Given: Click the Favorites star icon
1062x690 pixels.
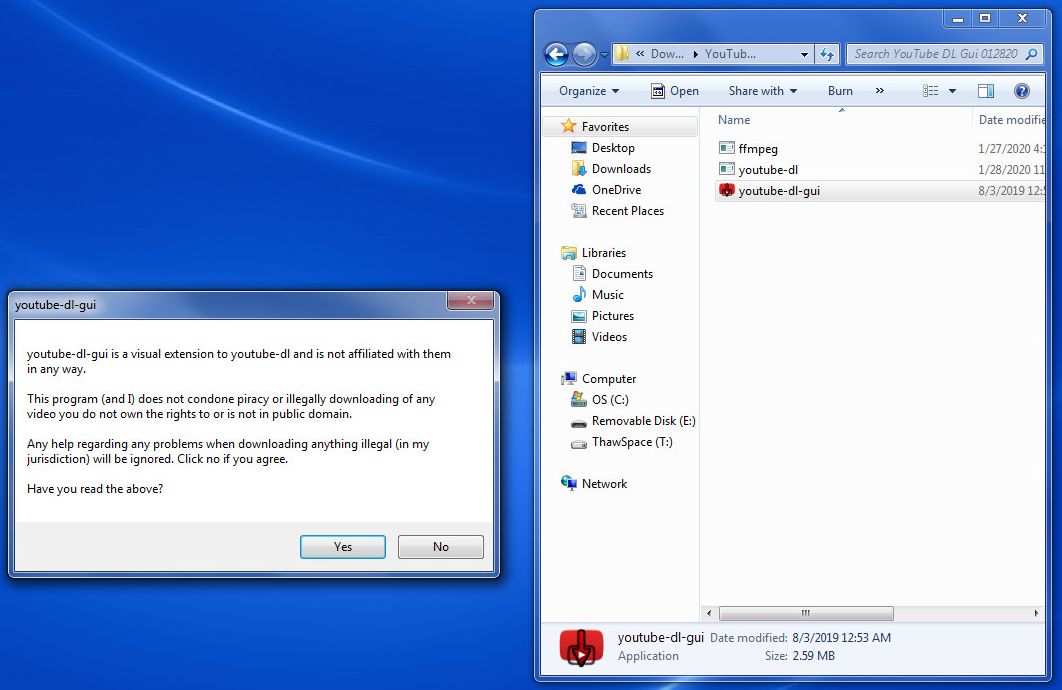Looking at the screenshot, I should 568,126.
